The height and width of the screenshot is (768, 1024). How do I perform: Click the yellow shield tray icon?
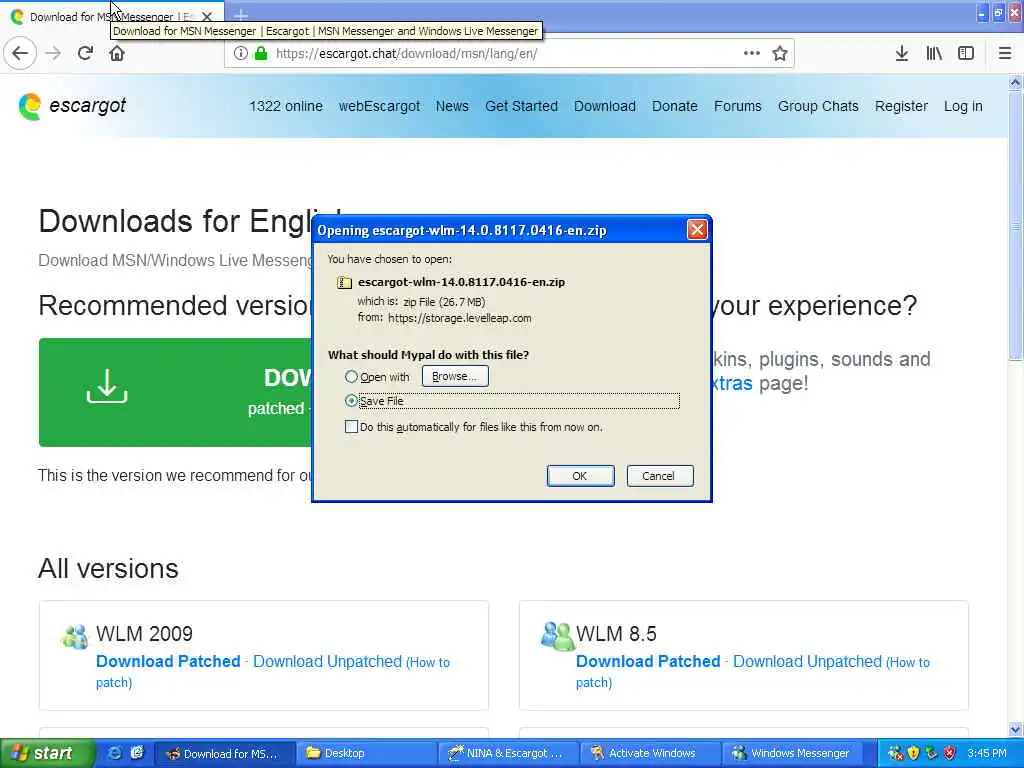click(914, 753)
